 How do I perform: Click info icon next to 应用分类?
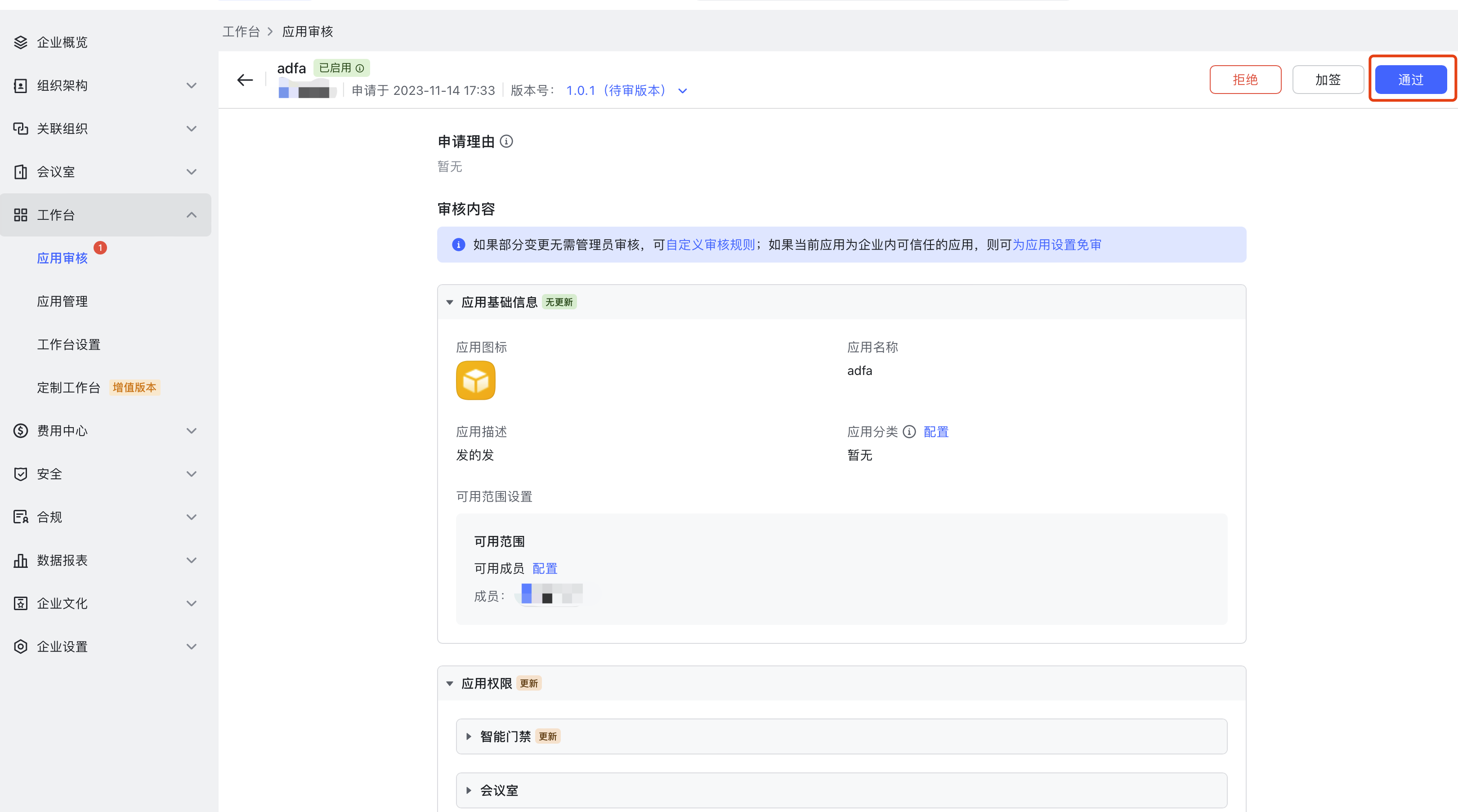click(909, 432)
